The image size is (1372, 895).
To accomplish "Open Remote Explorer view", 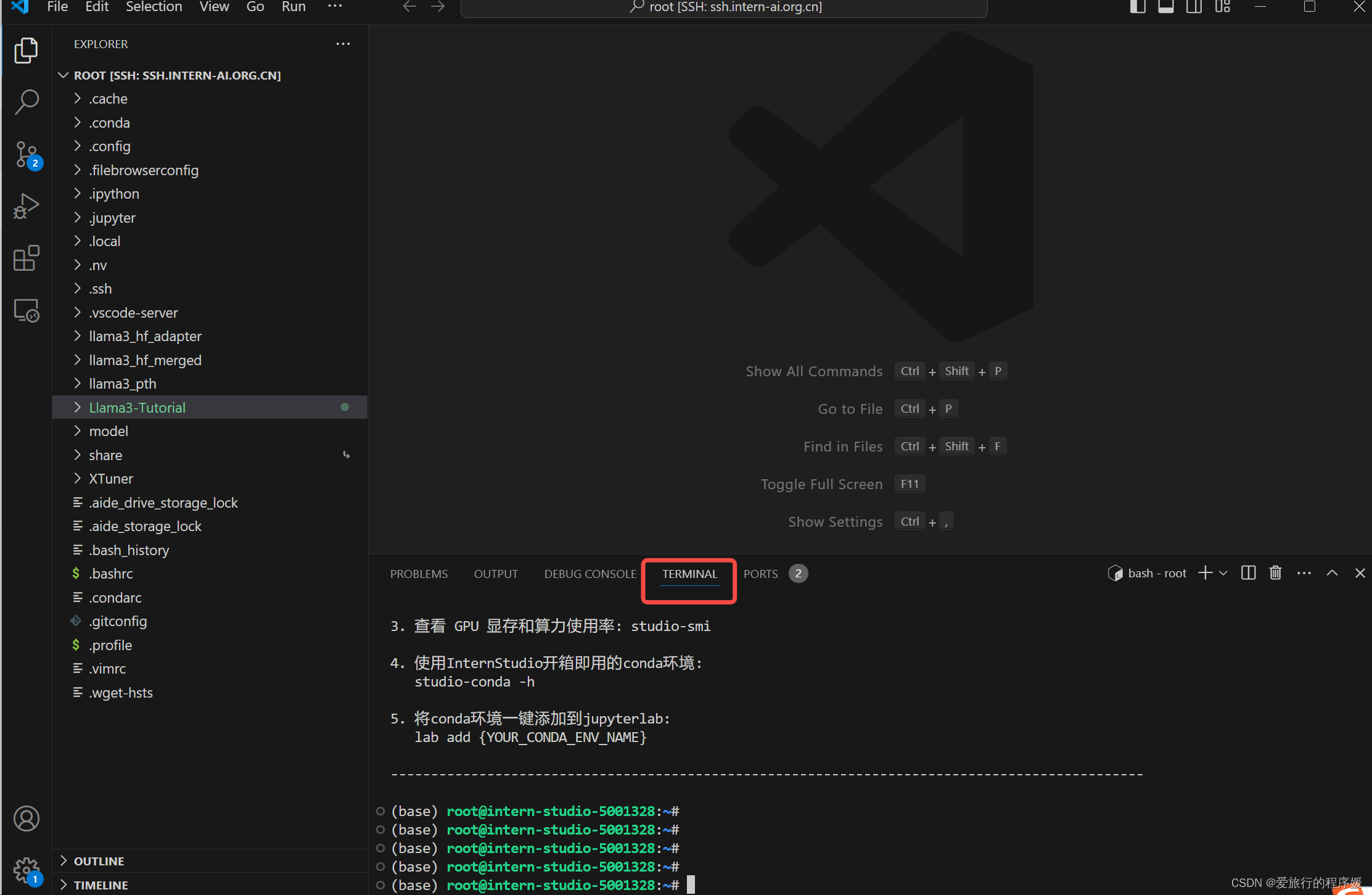I will point(26,310).
